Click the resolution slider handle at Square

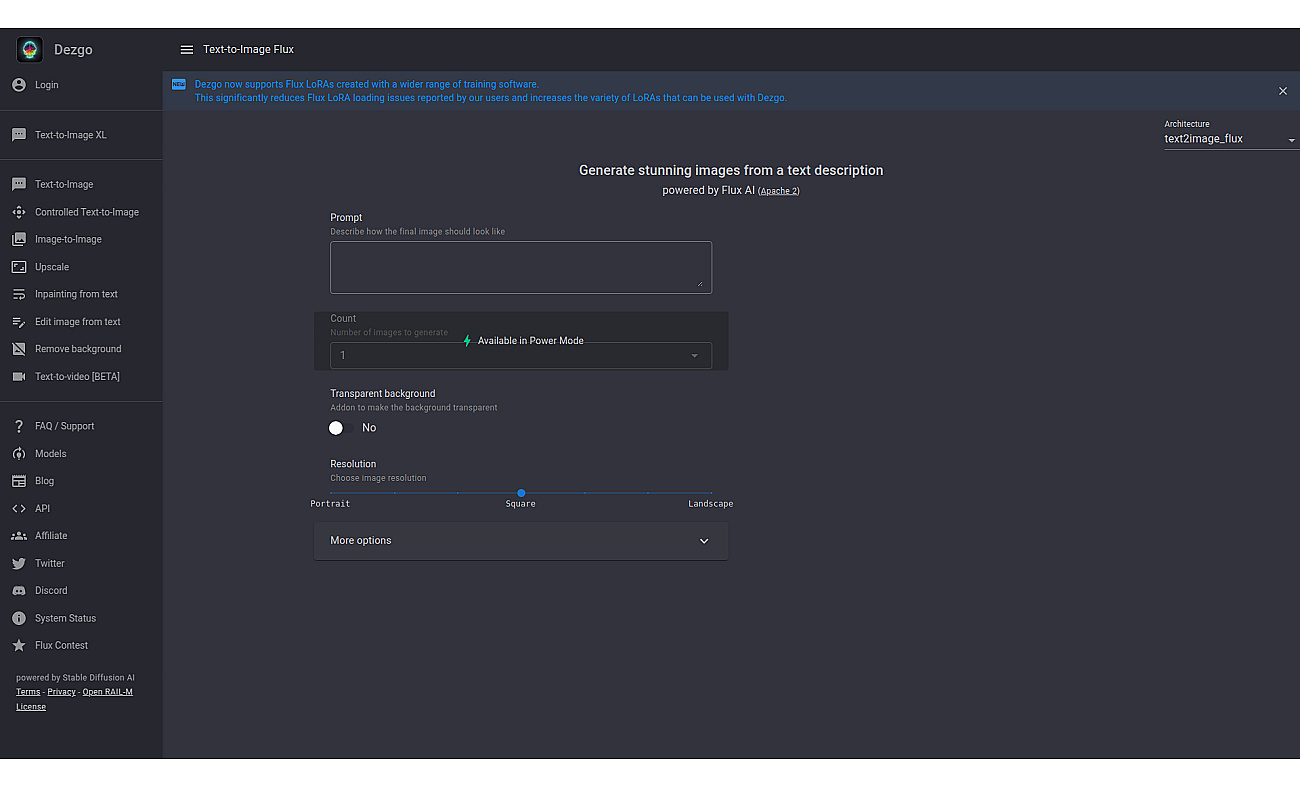pyautogui.click(x=521, y=493)
